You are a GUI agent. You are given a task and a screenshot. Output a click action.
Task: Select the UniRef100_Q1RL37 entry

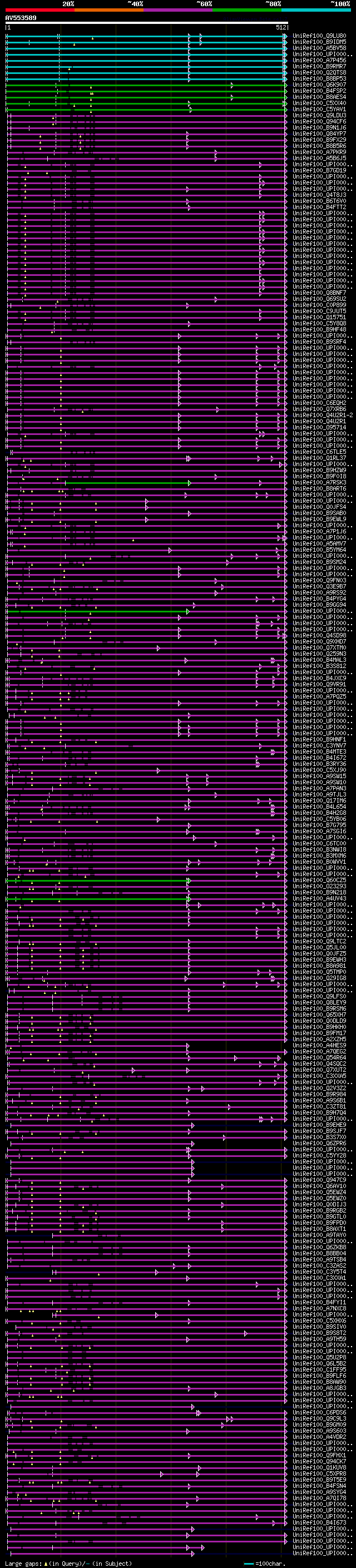point(319,458)
